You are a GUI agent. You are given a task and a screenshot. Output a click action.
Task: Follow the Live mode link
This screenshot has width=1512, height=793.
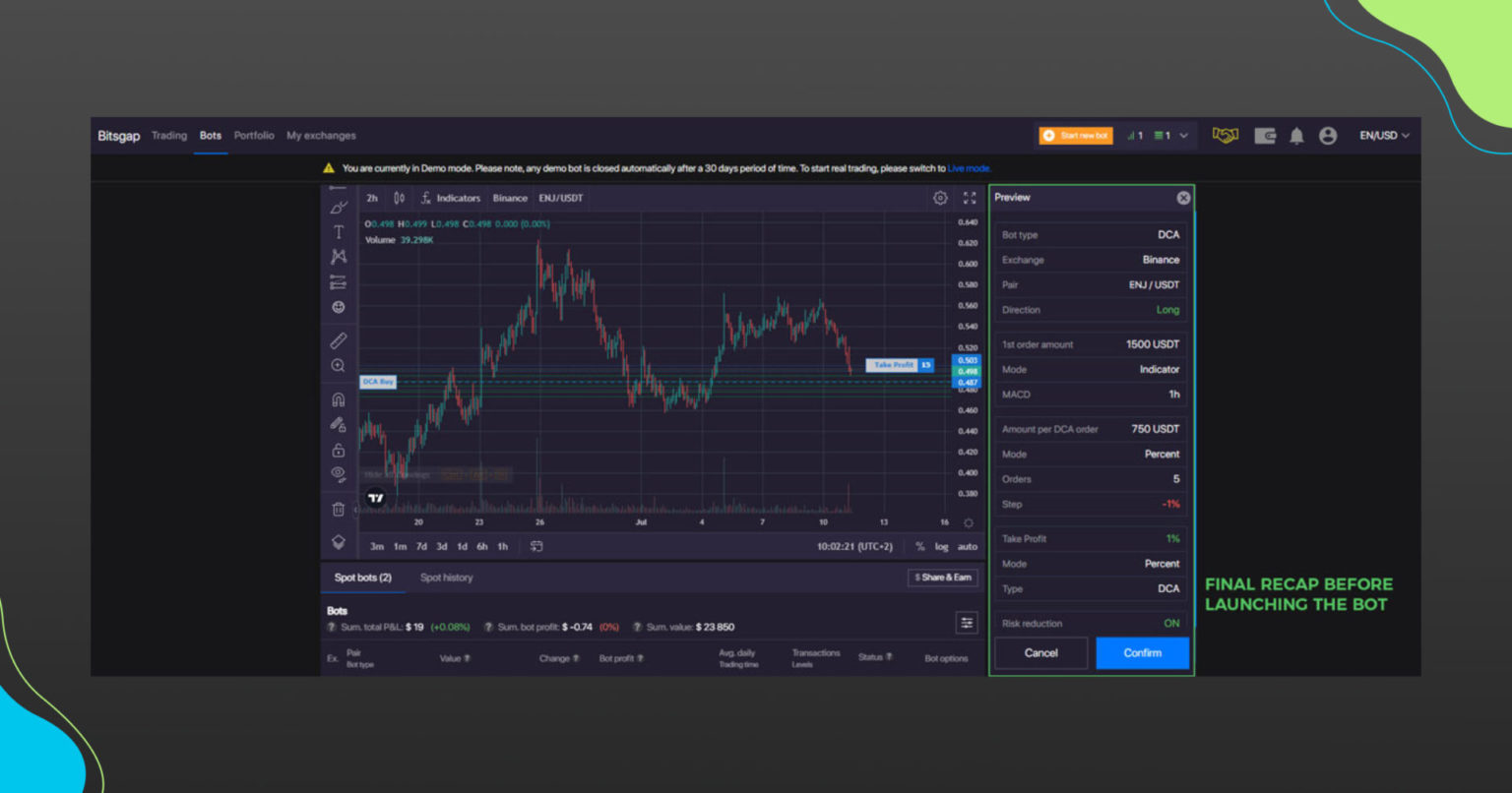(969, 168)
